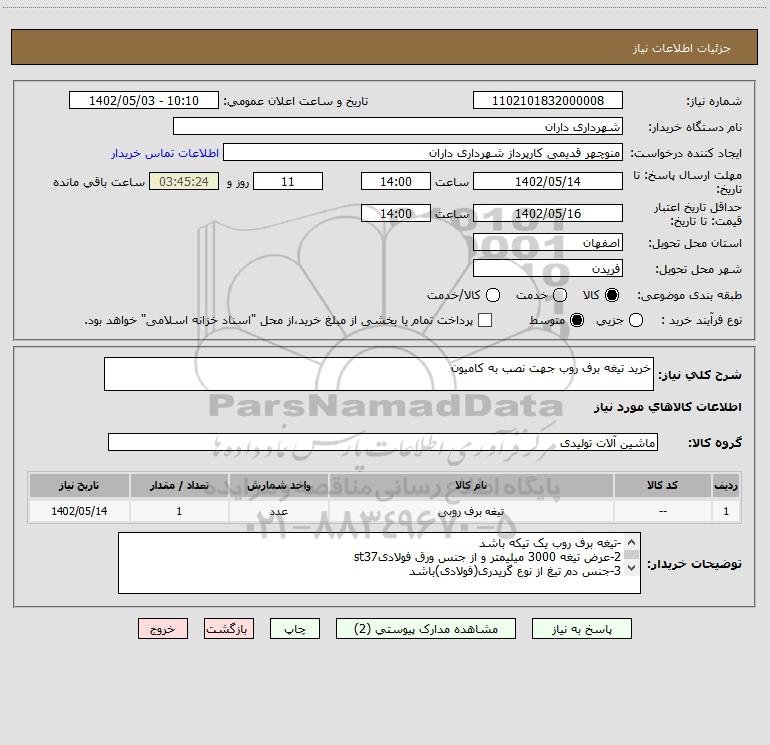Click the تعداد / مقدار column header
Viewport: 770px width, 745px height.
179,486
